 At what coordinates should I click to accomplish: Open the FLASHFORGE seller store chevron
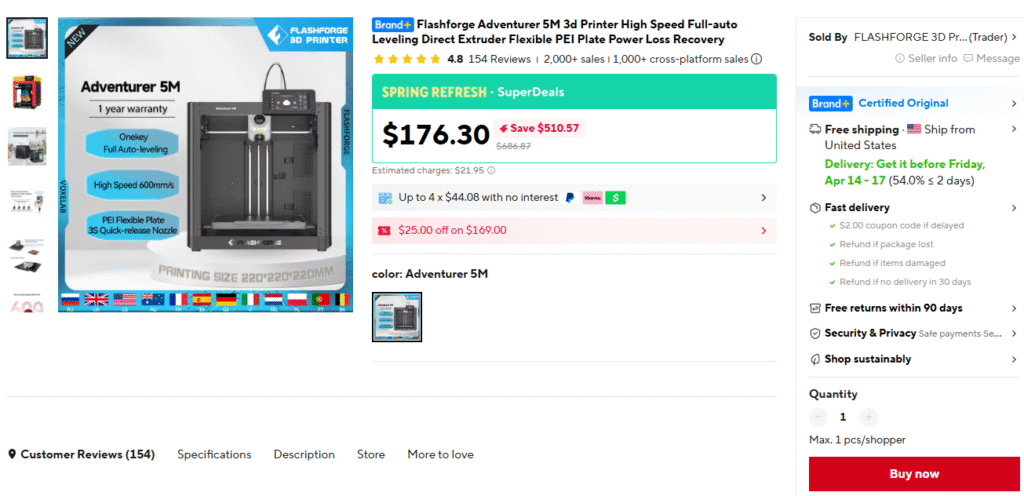click(1013, 37)
